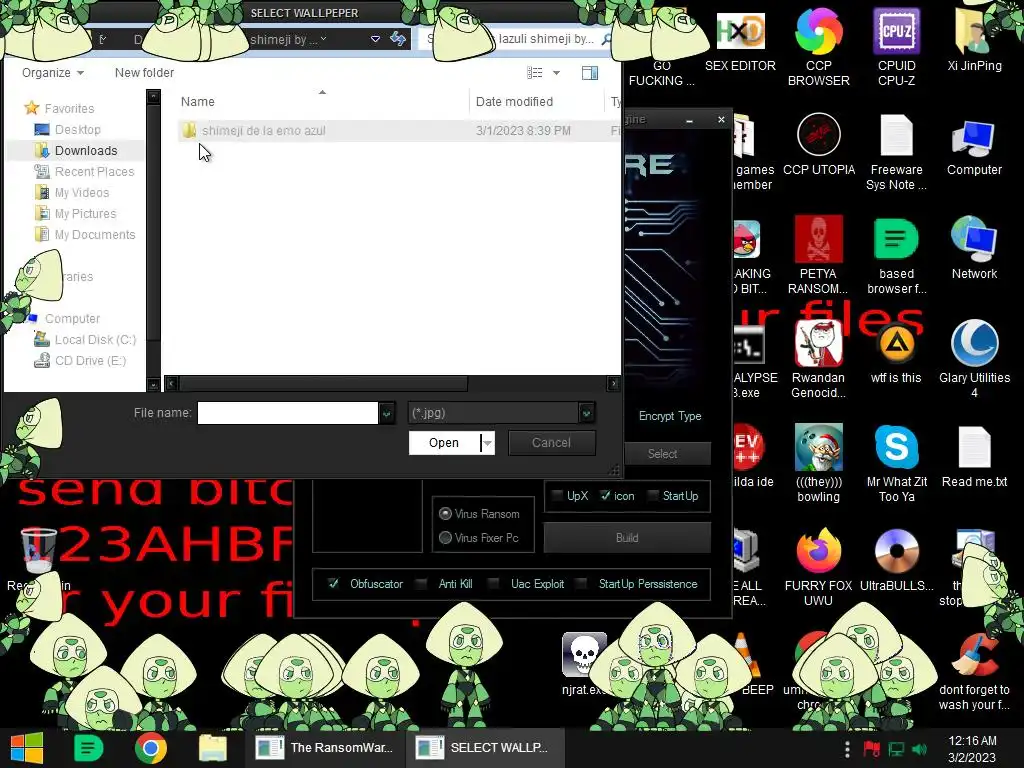Enable the Anti Kill checkbox
1024x768 pixels.
point(422,583)
